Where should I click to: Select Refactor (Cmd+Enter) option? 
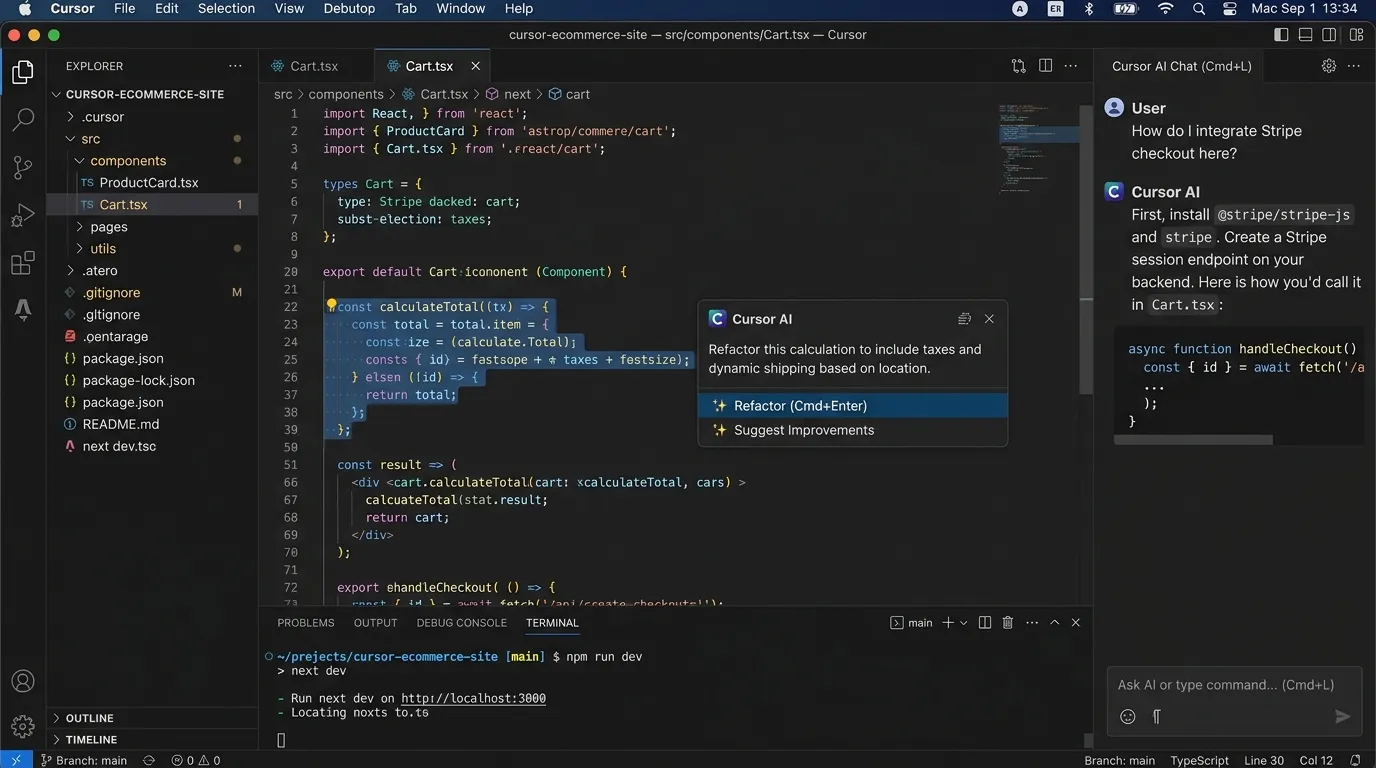853,405
